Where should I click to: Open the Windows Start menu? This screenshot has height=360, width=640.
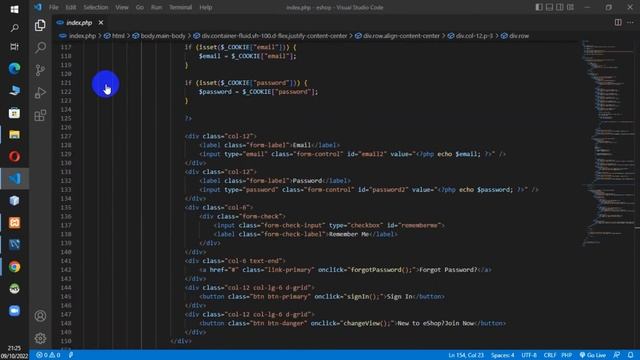(14, 9)
